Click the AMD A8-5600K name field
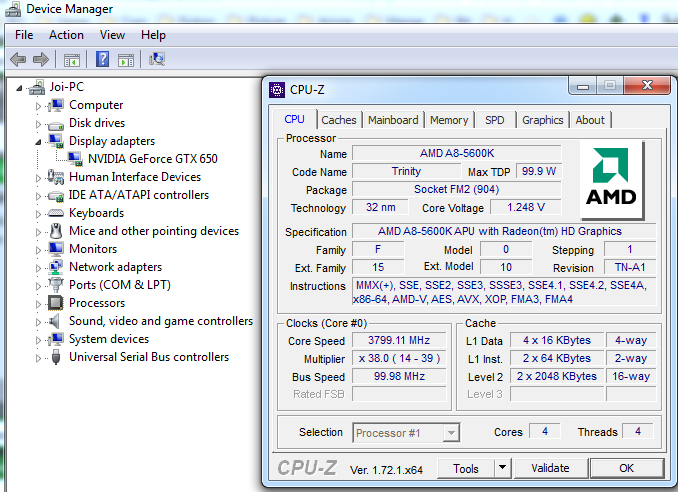The height and width of the screenshot is (492, 678). (x=457, y=153)
